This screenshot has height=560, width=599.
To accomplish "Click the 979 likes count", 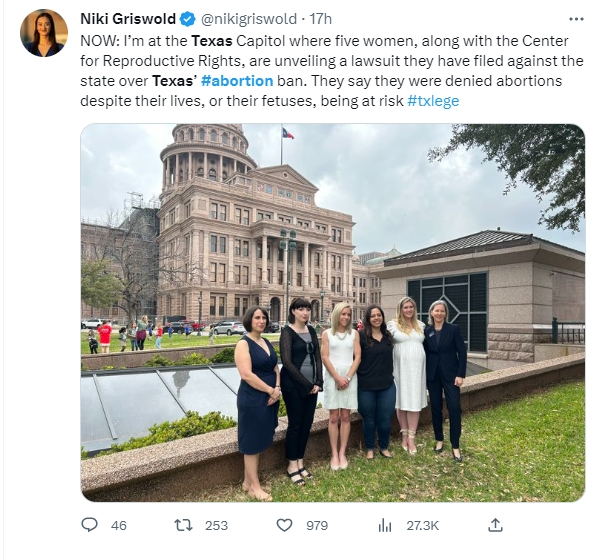I will (x=317, y=526).
